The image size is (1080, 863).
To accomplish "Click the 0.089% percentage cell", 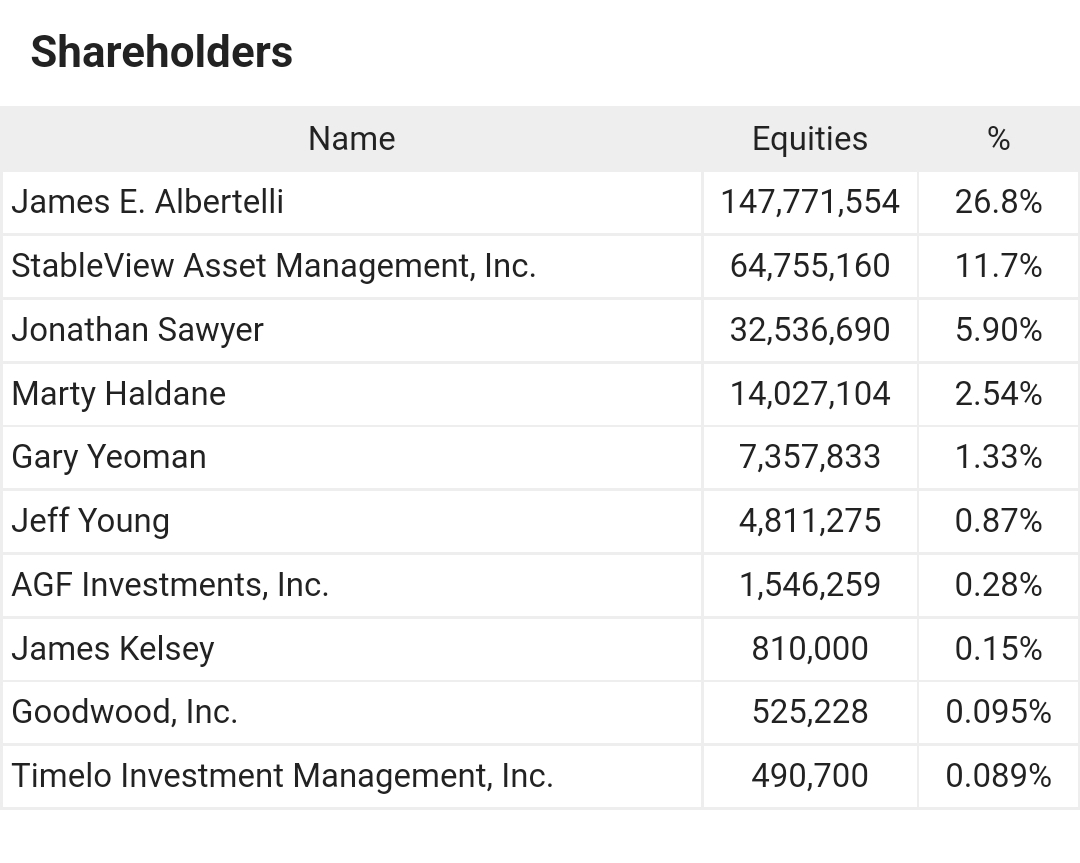I will (998, 776).
